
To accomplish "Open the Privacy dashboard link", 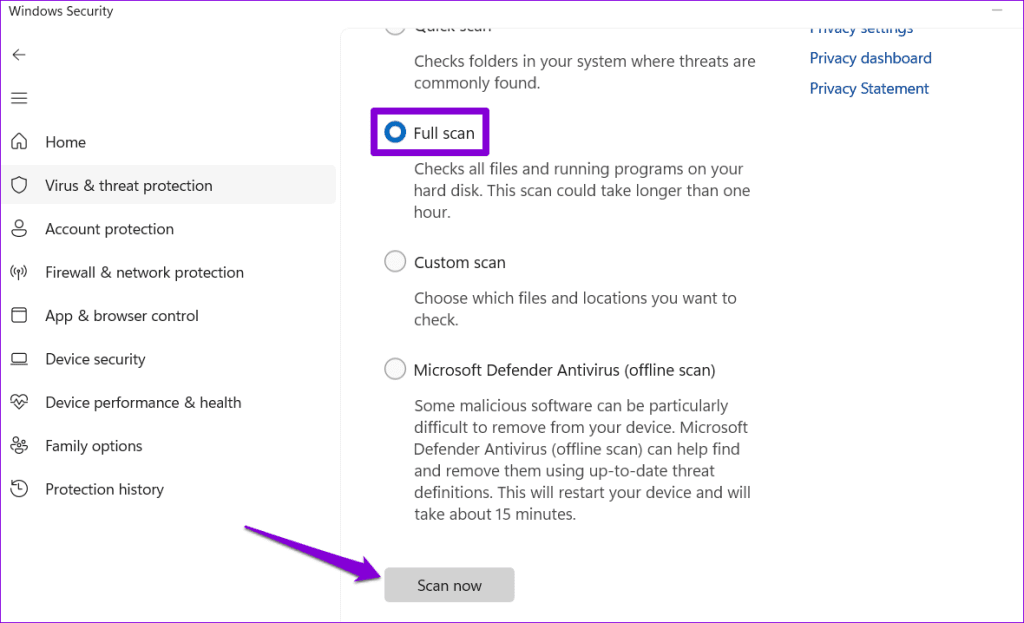I will coord(871,58).
